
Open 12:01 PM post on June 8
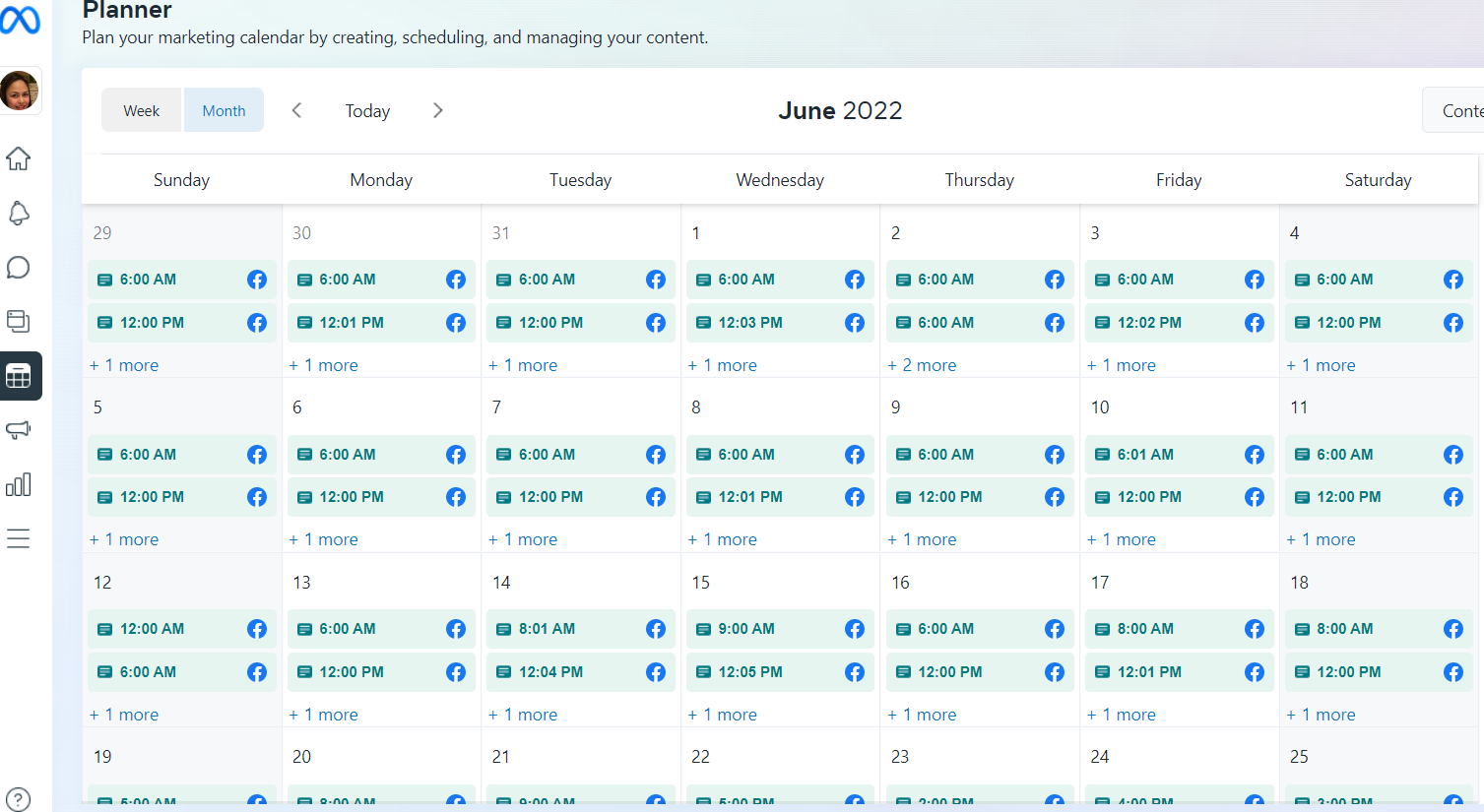(780, 497)
